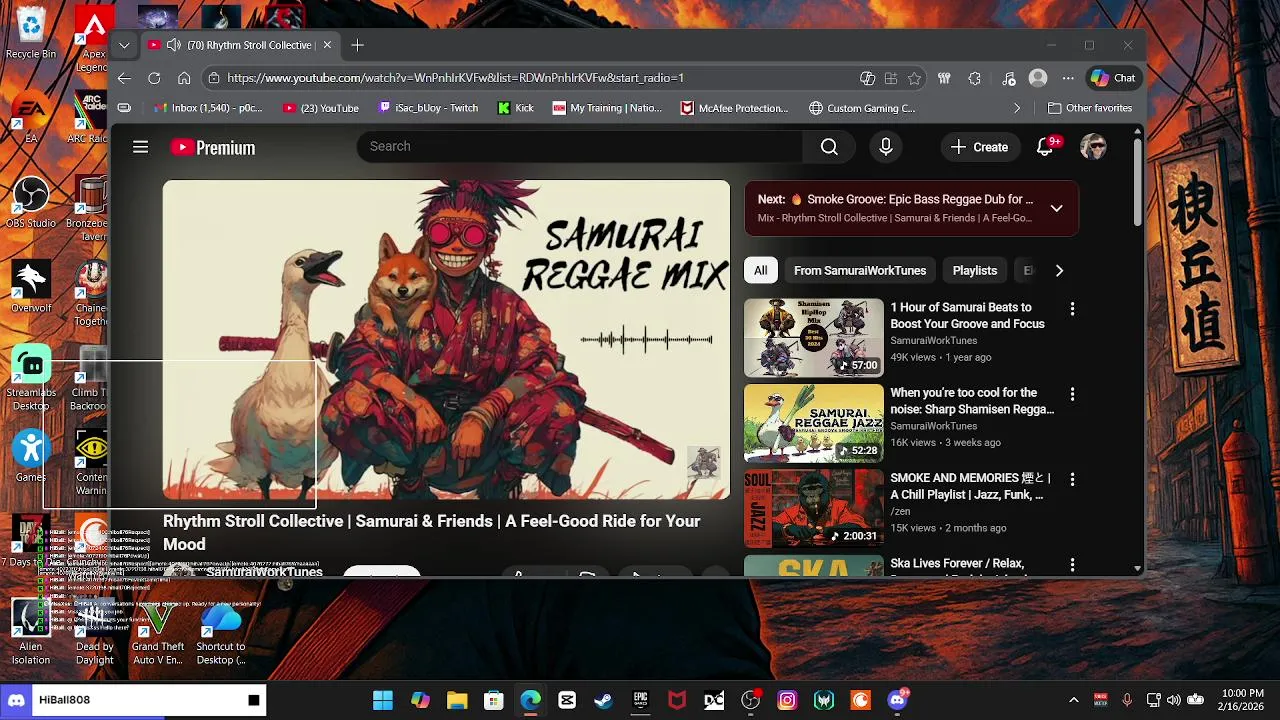
Task: Open Windows Start menu
Action: tap(383, 700)
